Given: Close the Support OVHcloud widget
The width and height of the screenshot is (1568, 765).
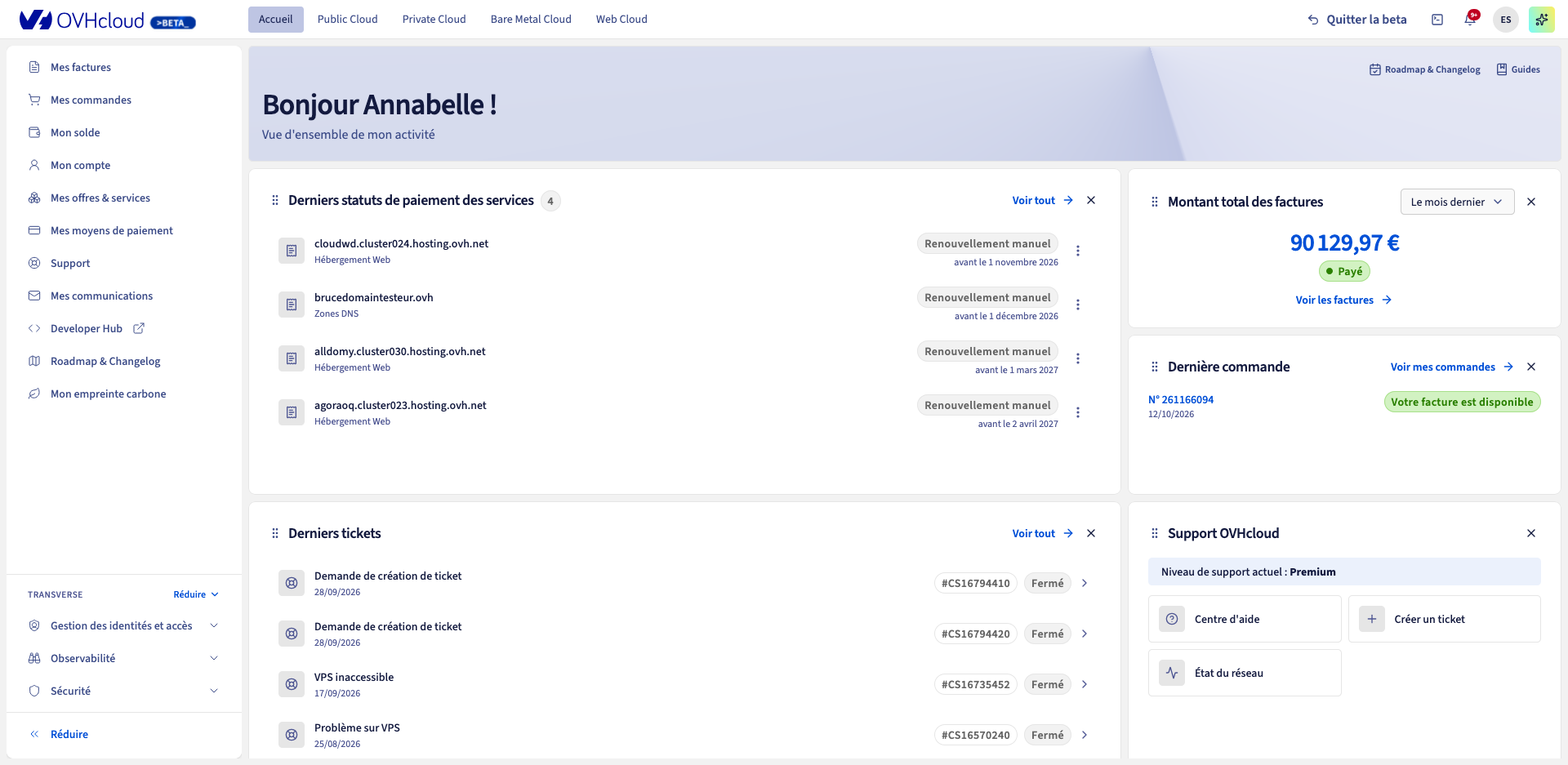Looking at the screenshot, I should click(1531, 533).
